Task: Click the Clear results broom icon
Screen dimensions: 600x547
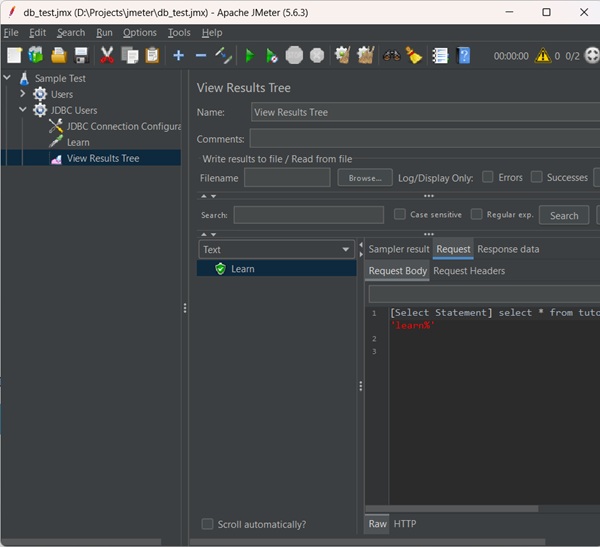Action: [x=342, y=56]
